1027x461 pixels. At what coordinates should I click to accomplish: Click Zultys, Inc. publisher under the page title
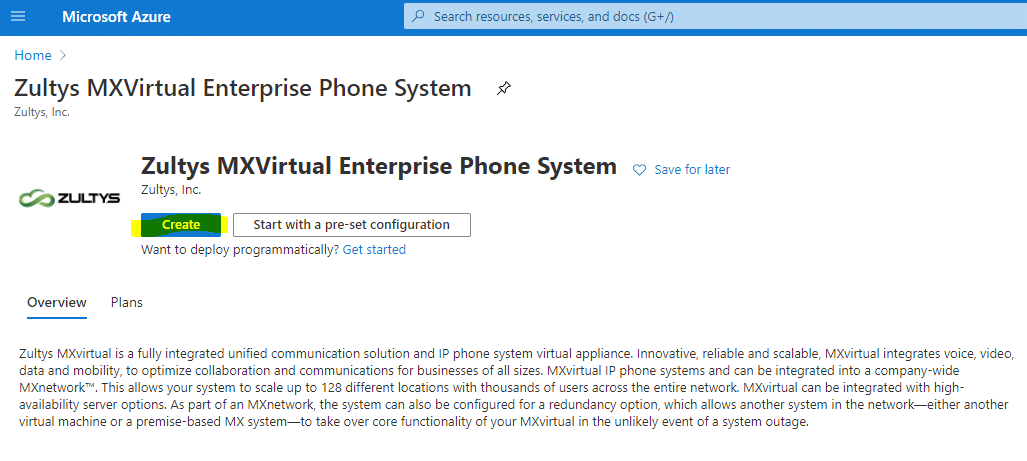pos(42,112)
